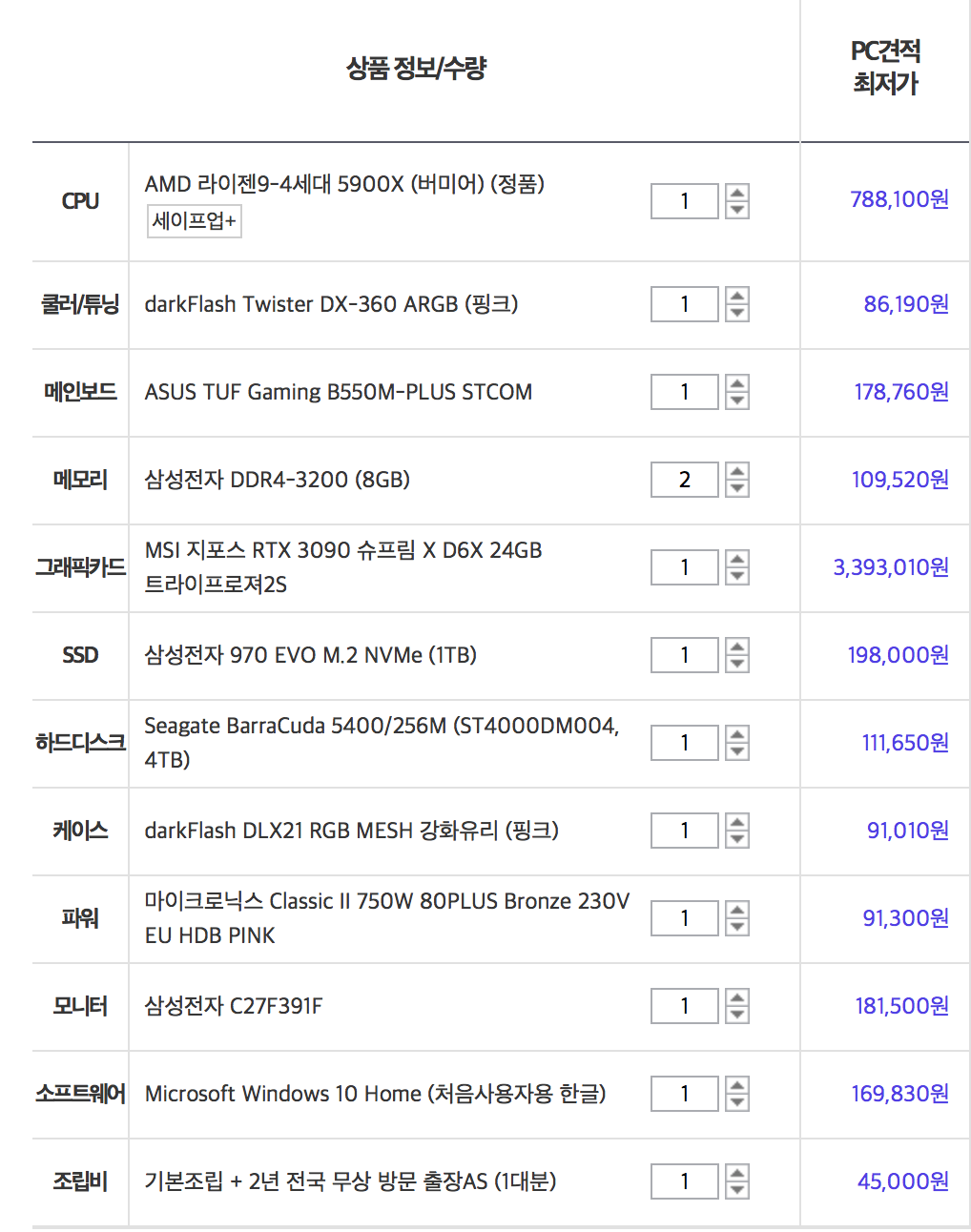Click the 세이프업+ badge under CPU
The image size is (971, 1232).
[194, 221]
